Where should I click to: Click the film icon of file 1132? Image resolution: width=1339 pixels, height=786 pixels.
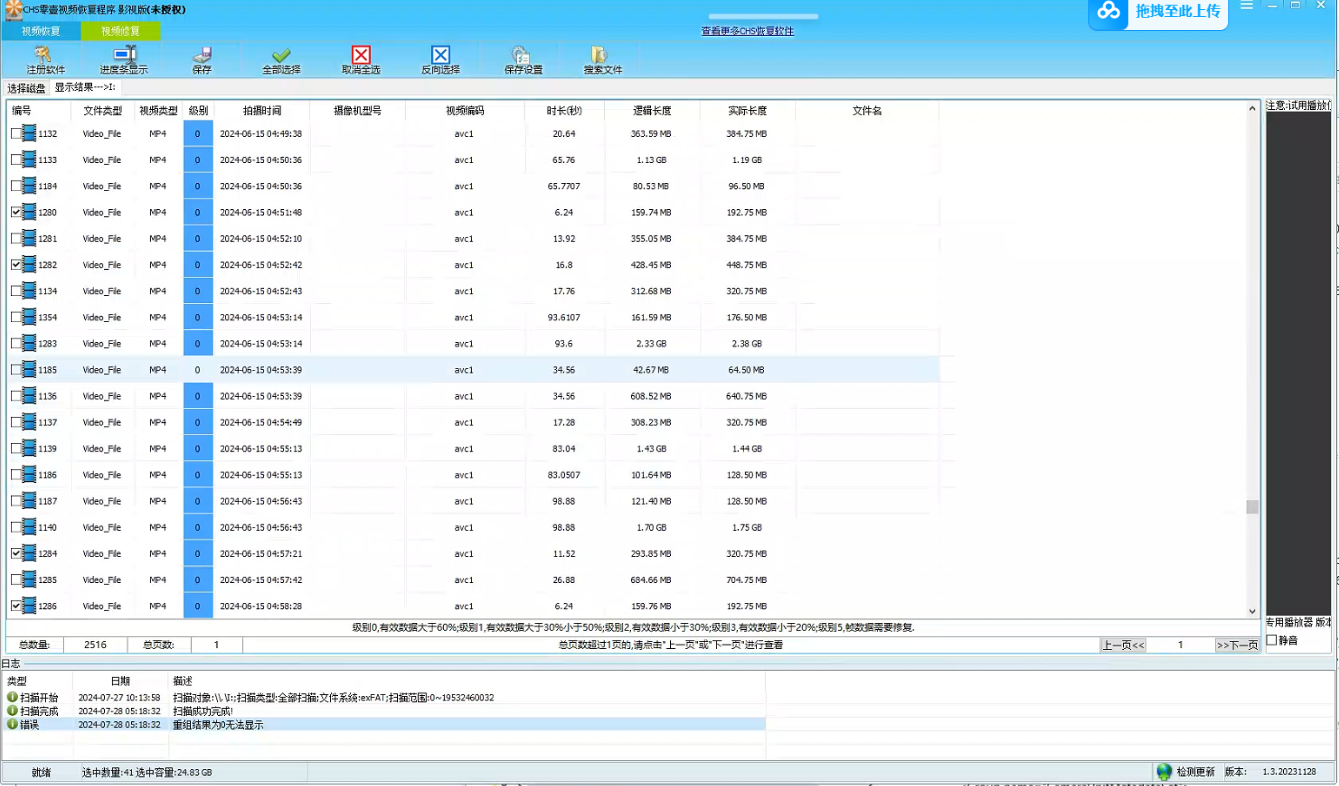[x=29, y=133]
